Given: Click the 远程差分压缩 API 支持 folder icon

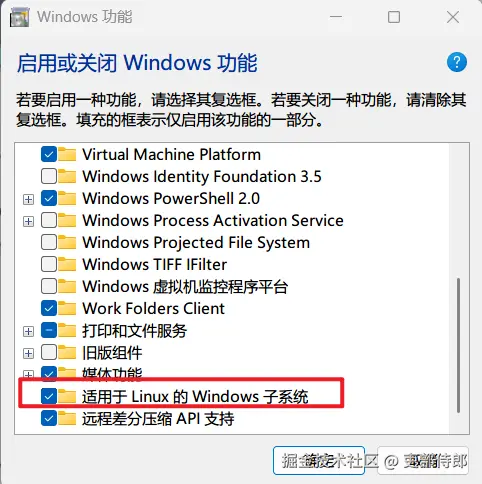Looking at the screenshot, I should tap(67, 418).
